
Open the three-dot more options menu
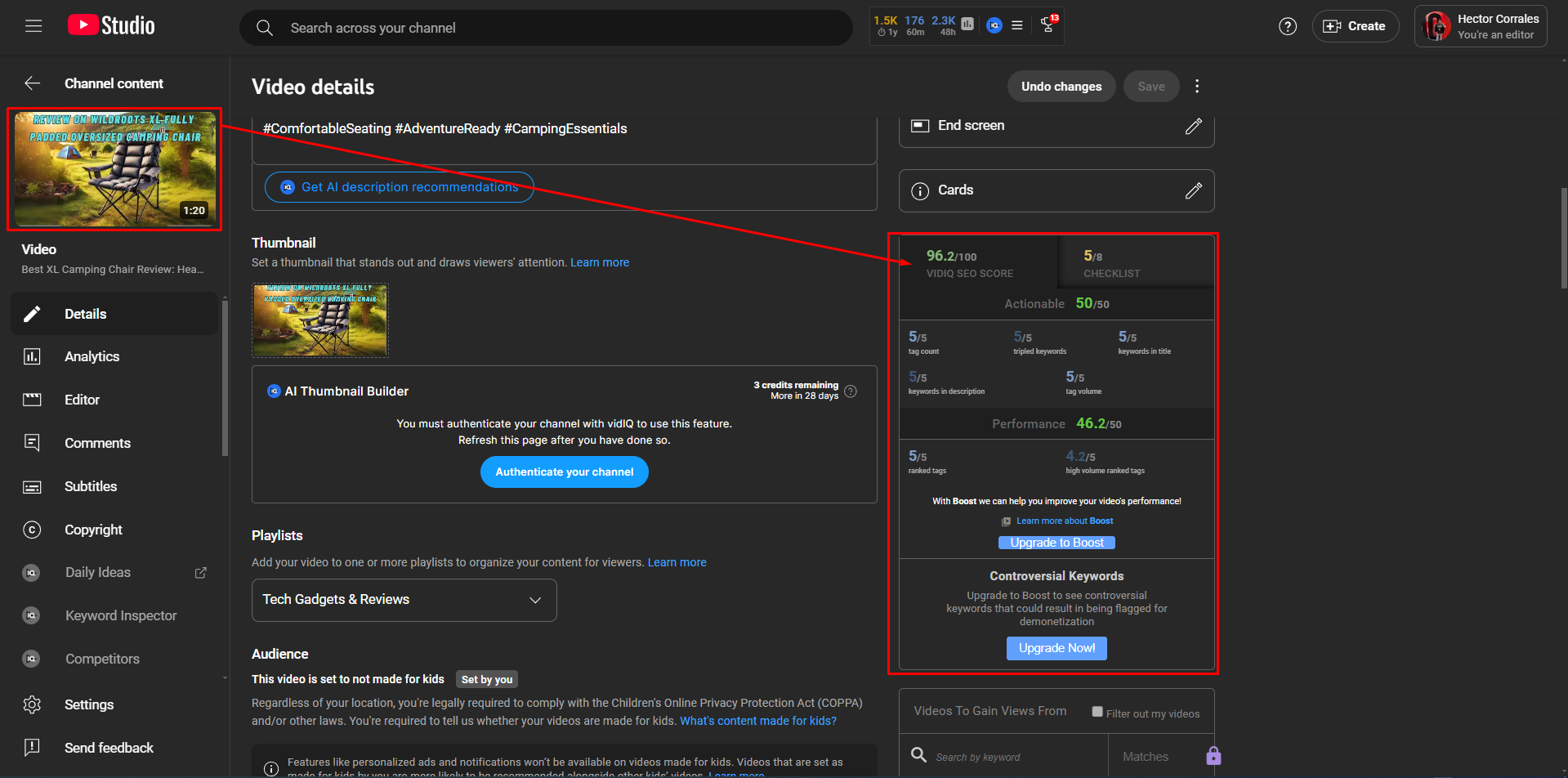tap(1197, 87)
